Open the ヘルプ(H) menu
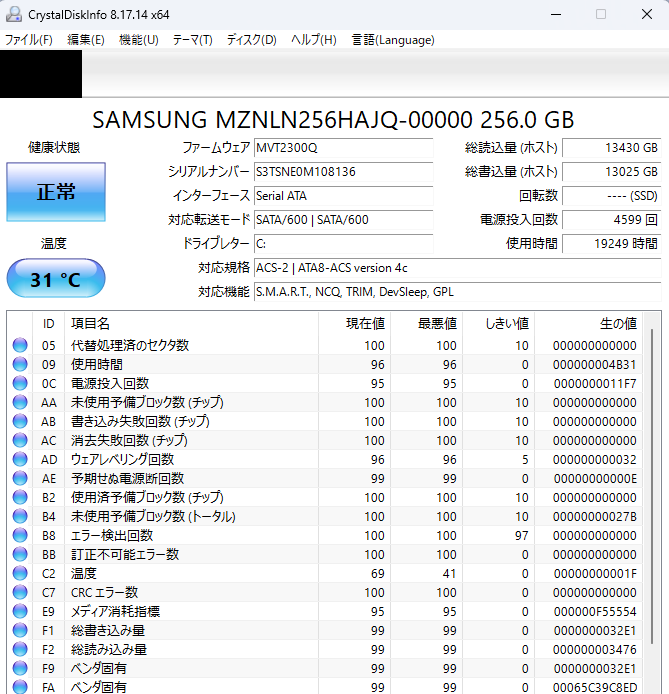 [x=314, y=40]
